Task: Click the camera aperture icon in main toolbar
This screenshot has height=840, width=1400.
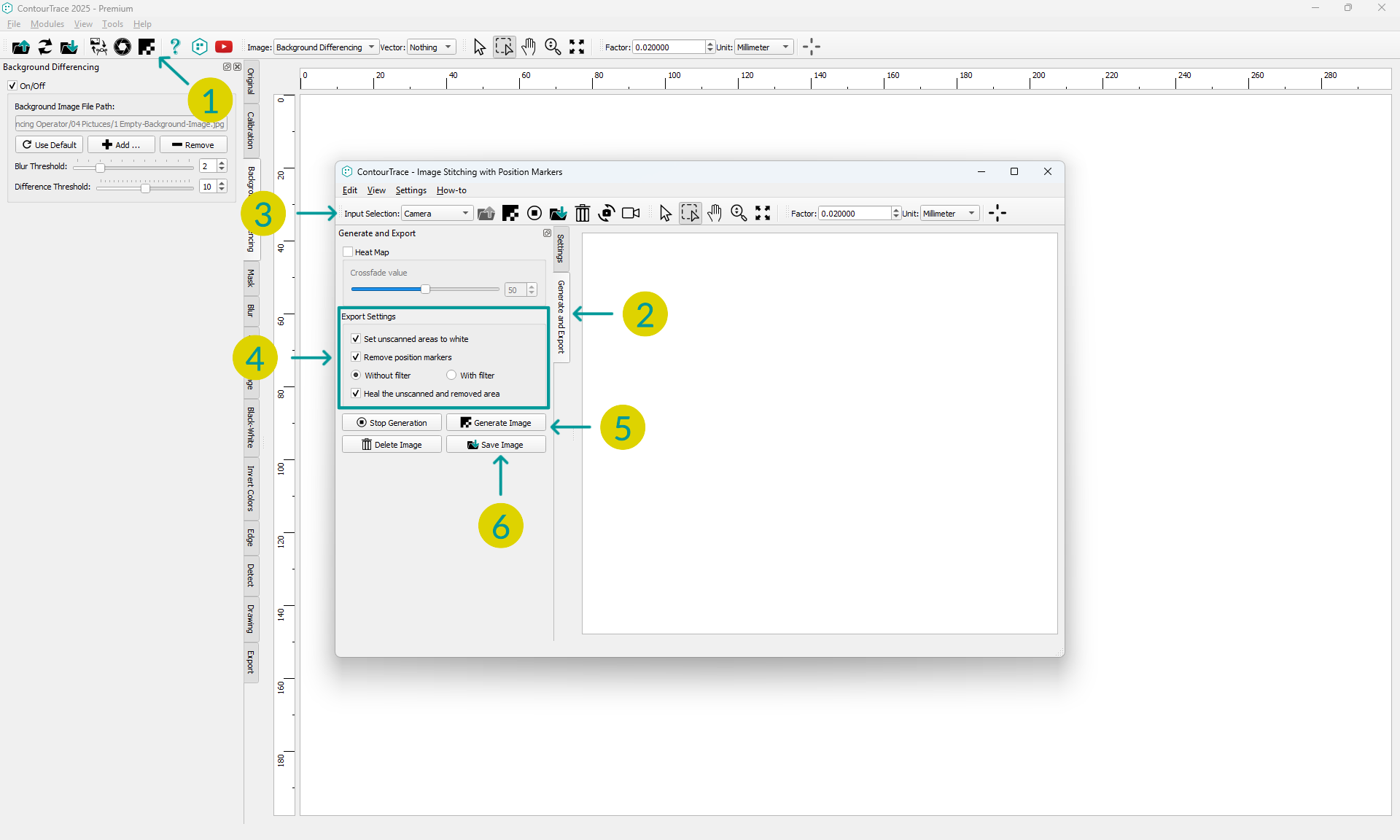Action: [122, 47]
